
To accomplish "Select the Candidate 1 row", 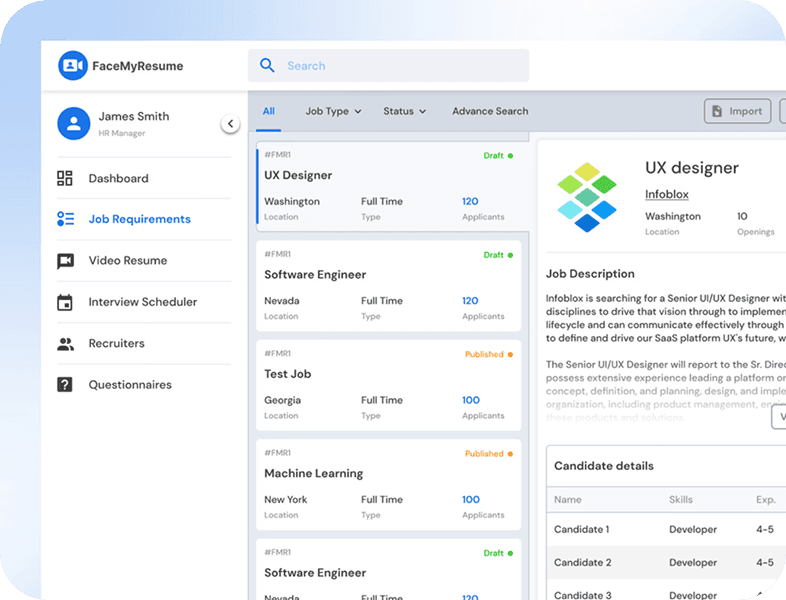I will click(x=666, y=529).
